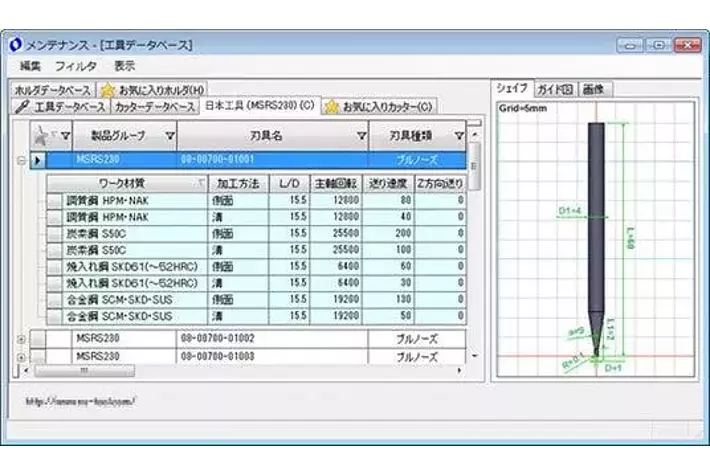Click star icon on お気に入りホルダ(H) tab

point(108,90)
